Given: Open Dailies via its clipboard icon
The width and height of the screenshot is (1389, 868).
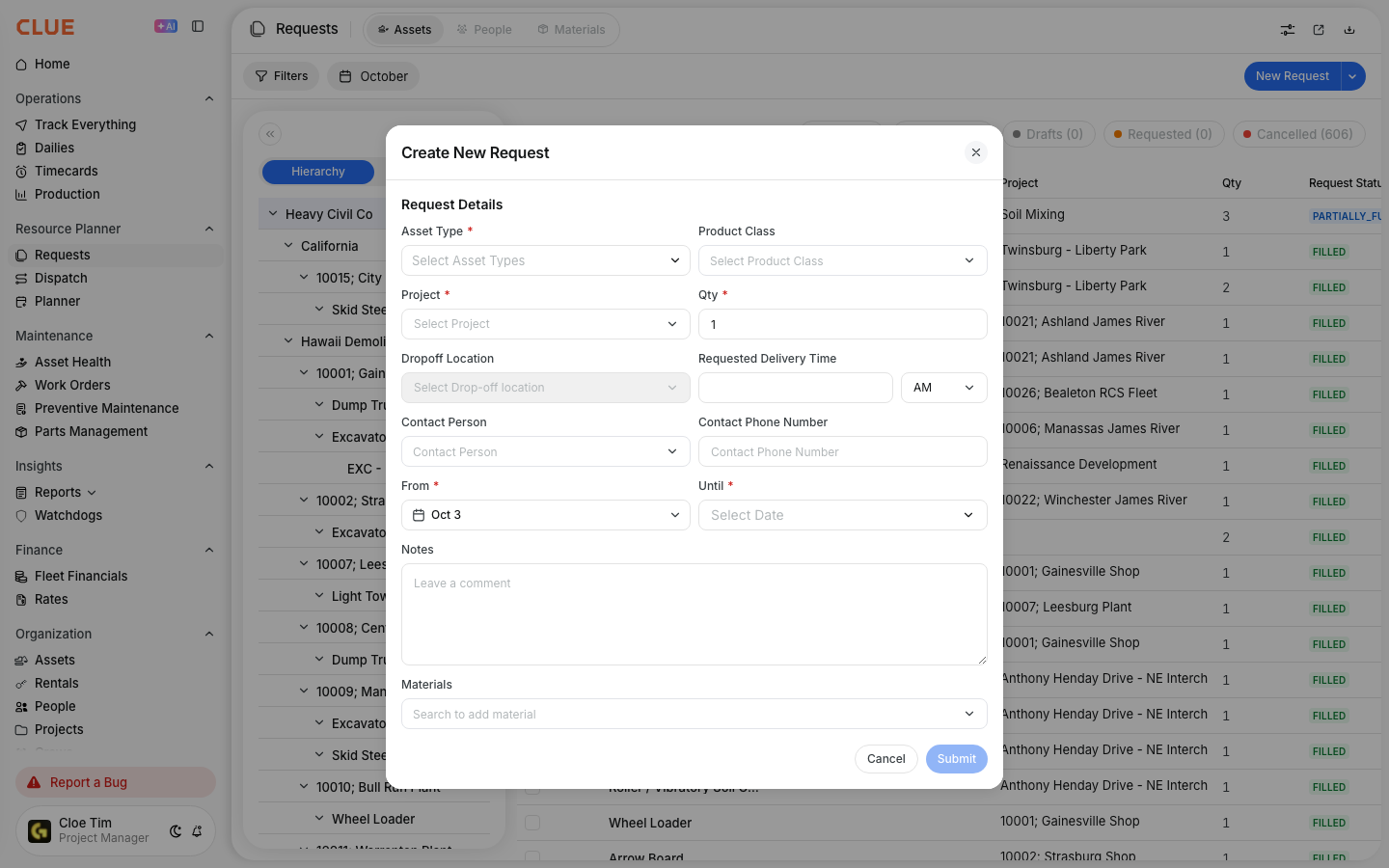Looking at the screenshot, I should pos(21,149).
